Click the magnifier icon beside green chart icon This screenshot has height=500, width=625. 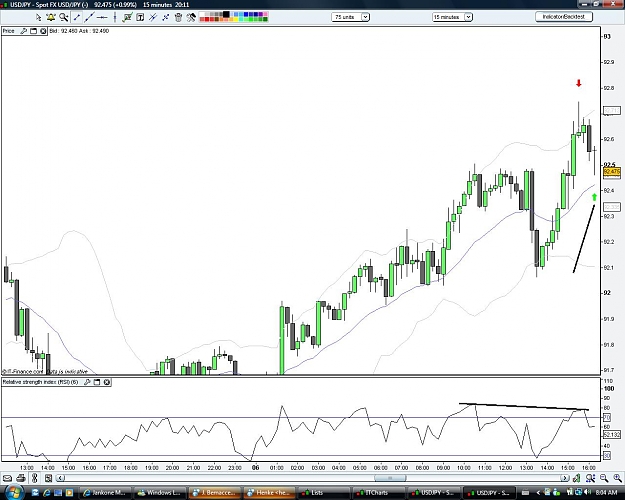(591, 478)
